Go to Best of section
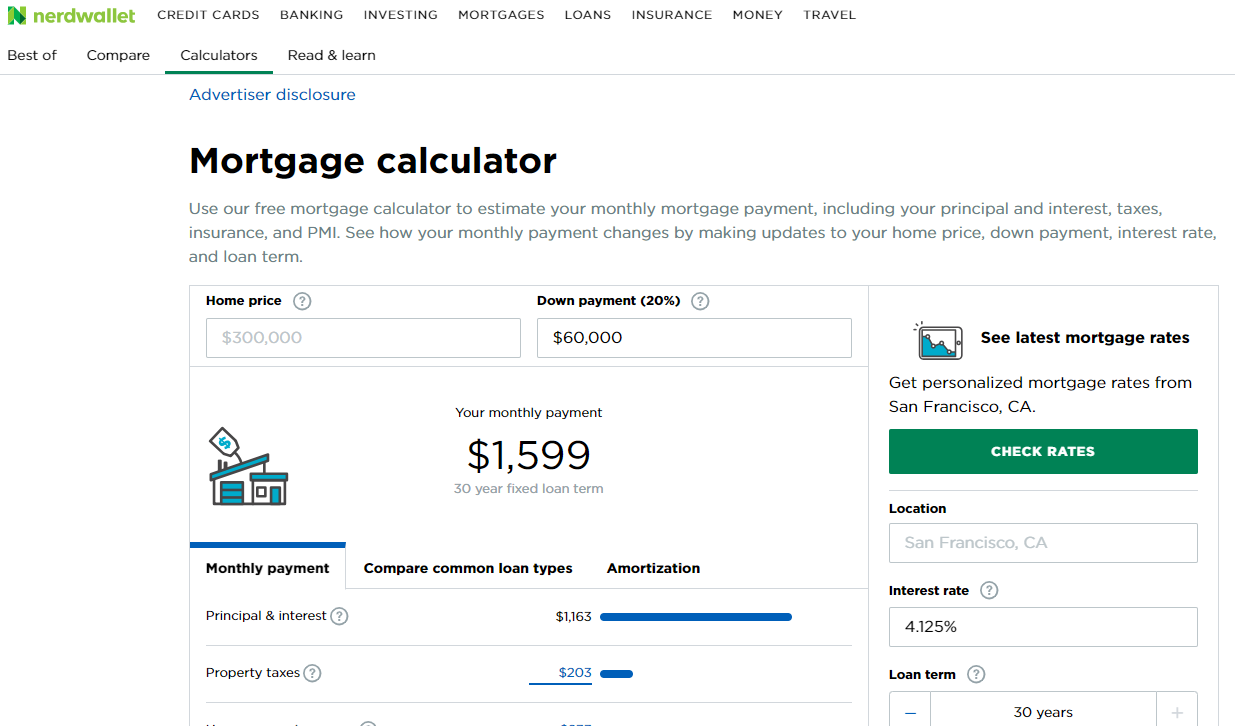Screen dimensions: 1235x726 tap(32, 55)
